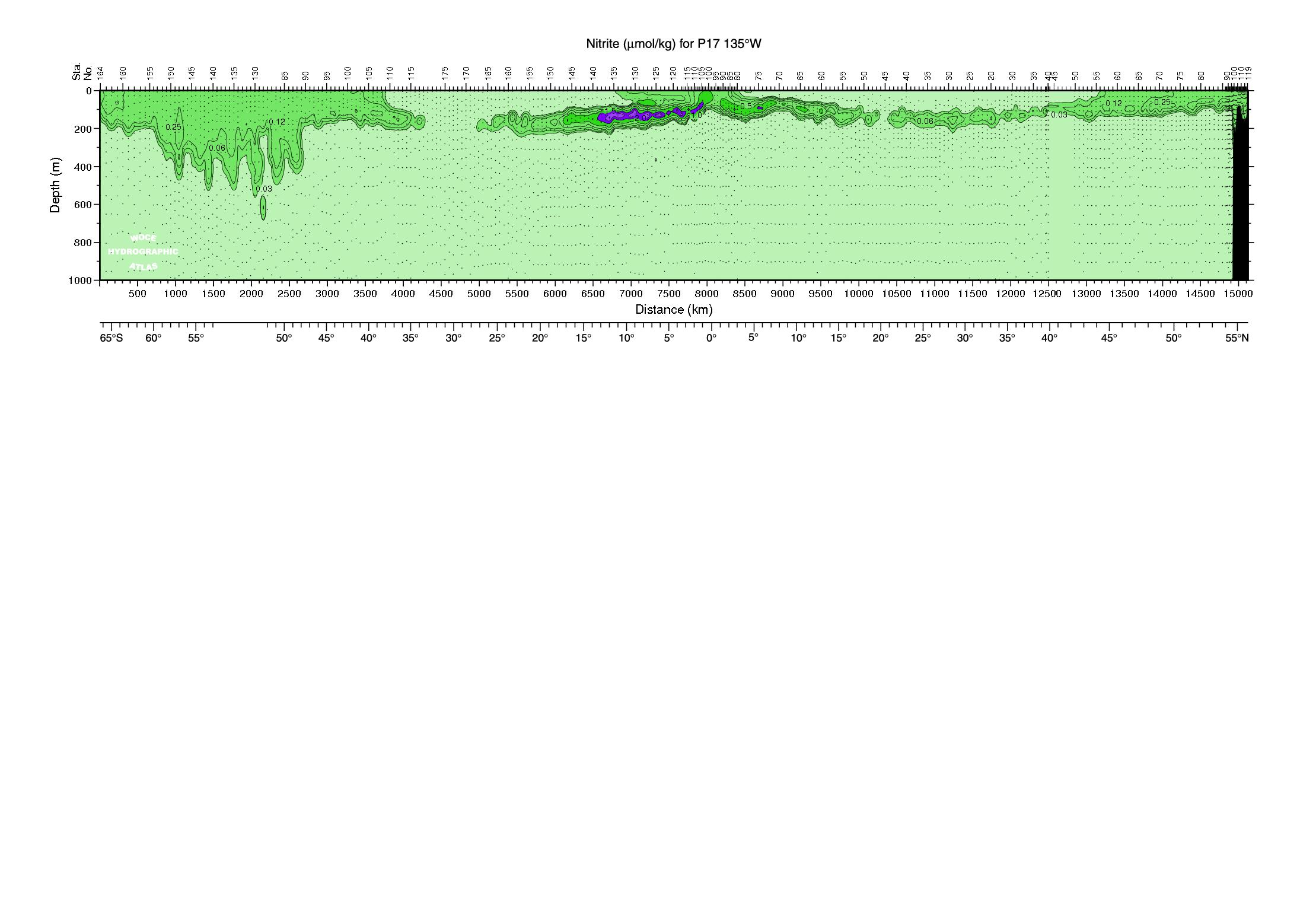The height and width of the screenshot is (898, 1316).
Task: Click the 200 tick label on depth axis
Action: click(x=84, y=129)
